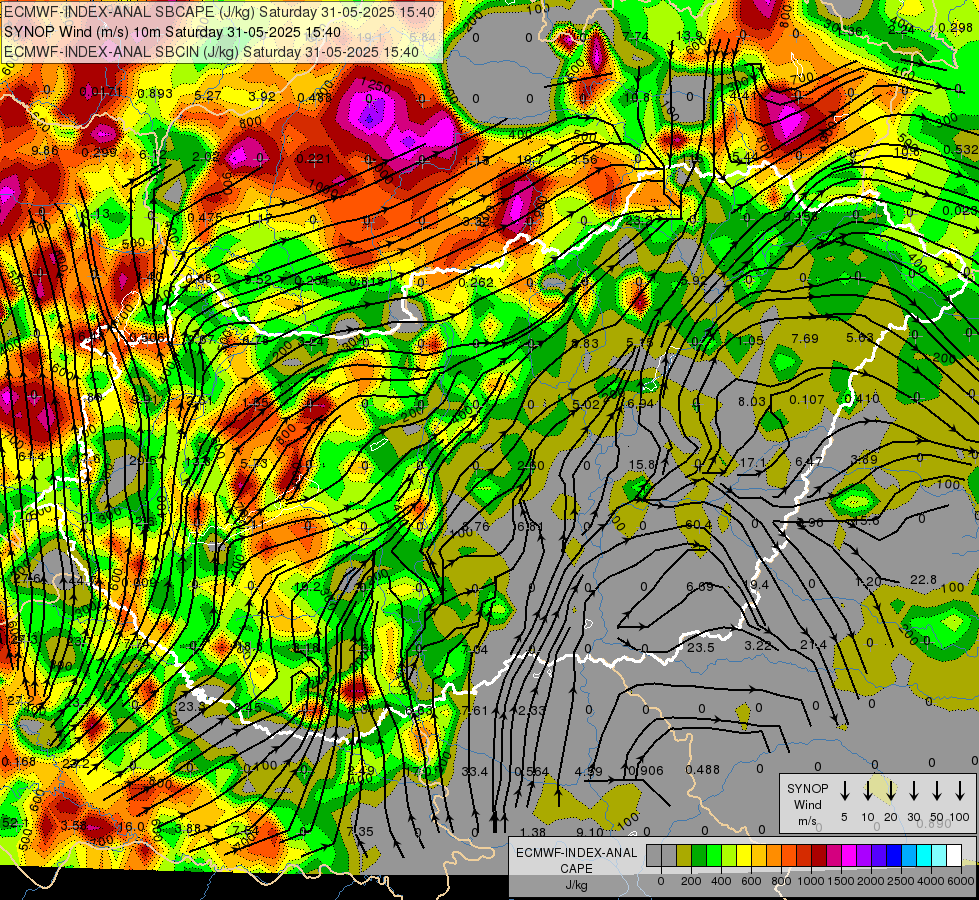
Task: Pick the bright green CAPE legend swatch
Action: coord(714,855)
